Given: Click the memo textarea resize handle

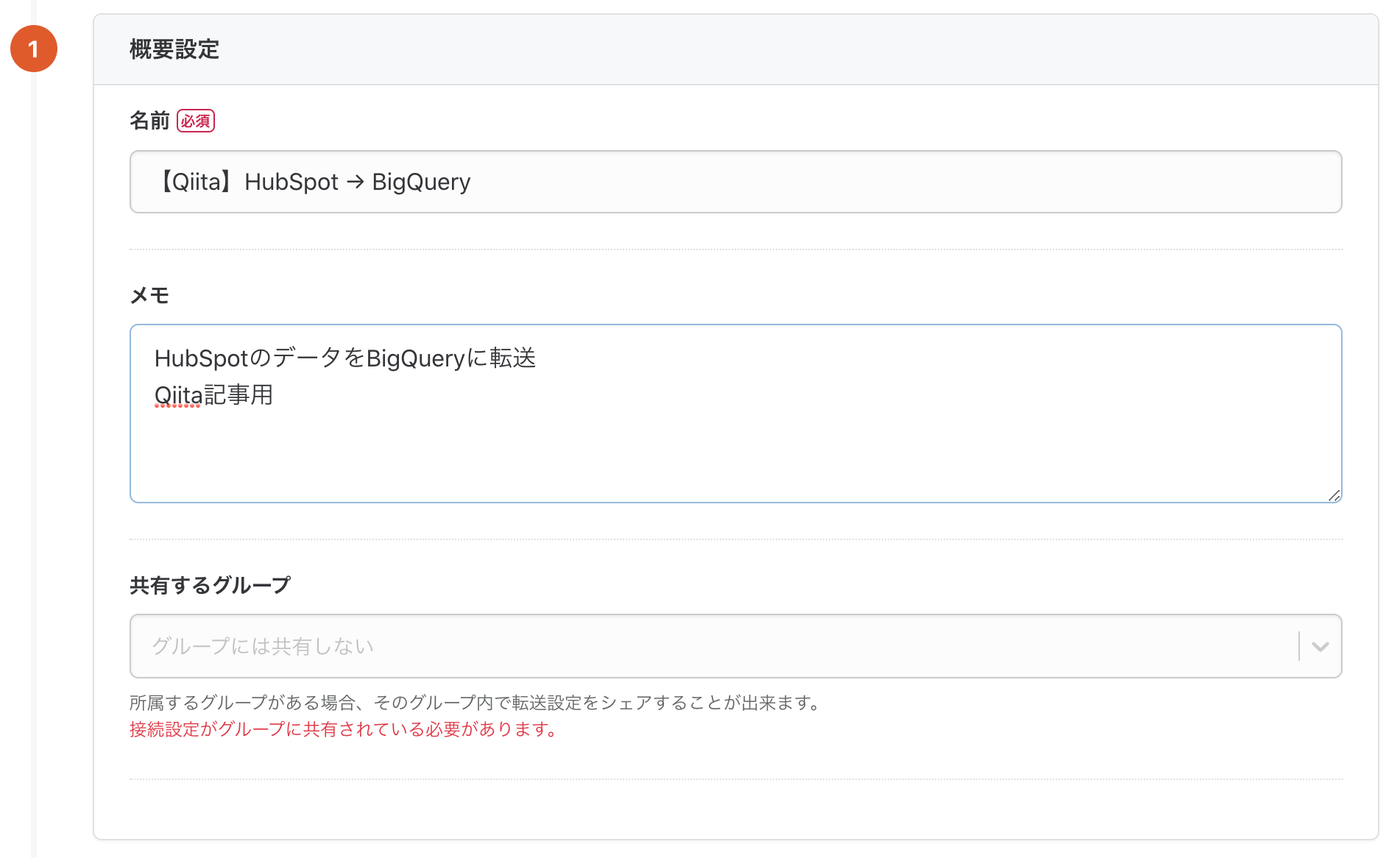Looking at the screenshot, I should [x=1334, y=495].
